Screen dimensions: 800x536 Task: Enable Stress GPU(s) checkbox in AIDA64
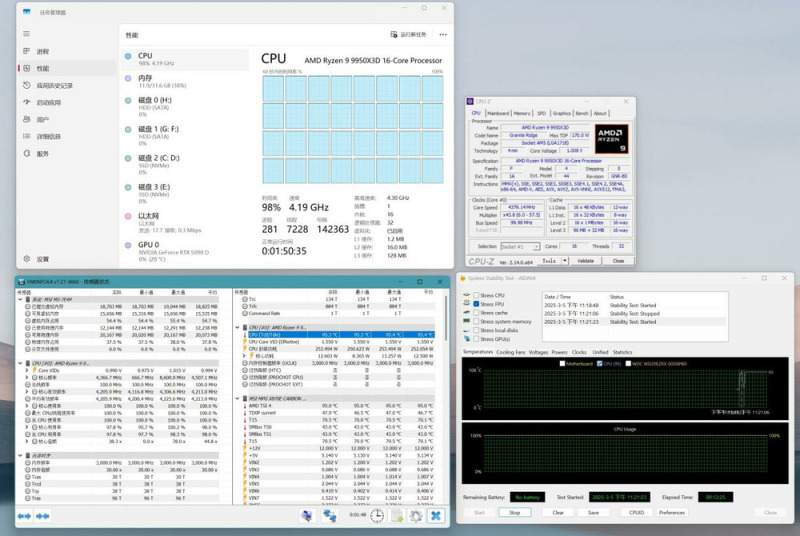point(476,339)
